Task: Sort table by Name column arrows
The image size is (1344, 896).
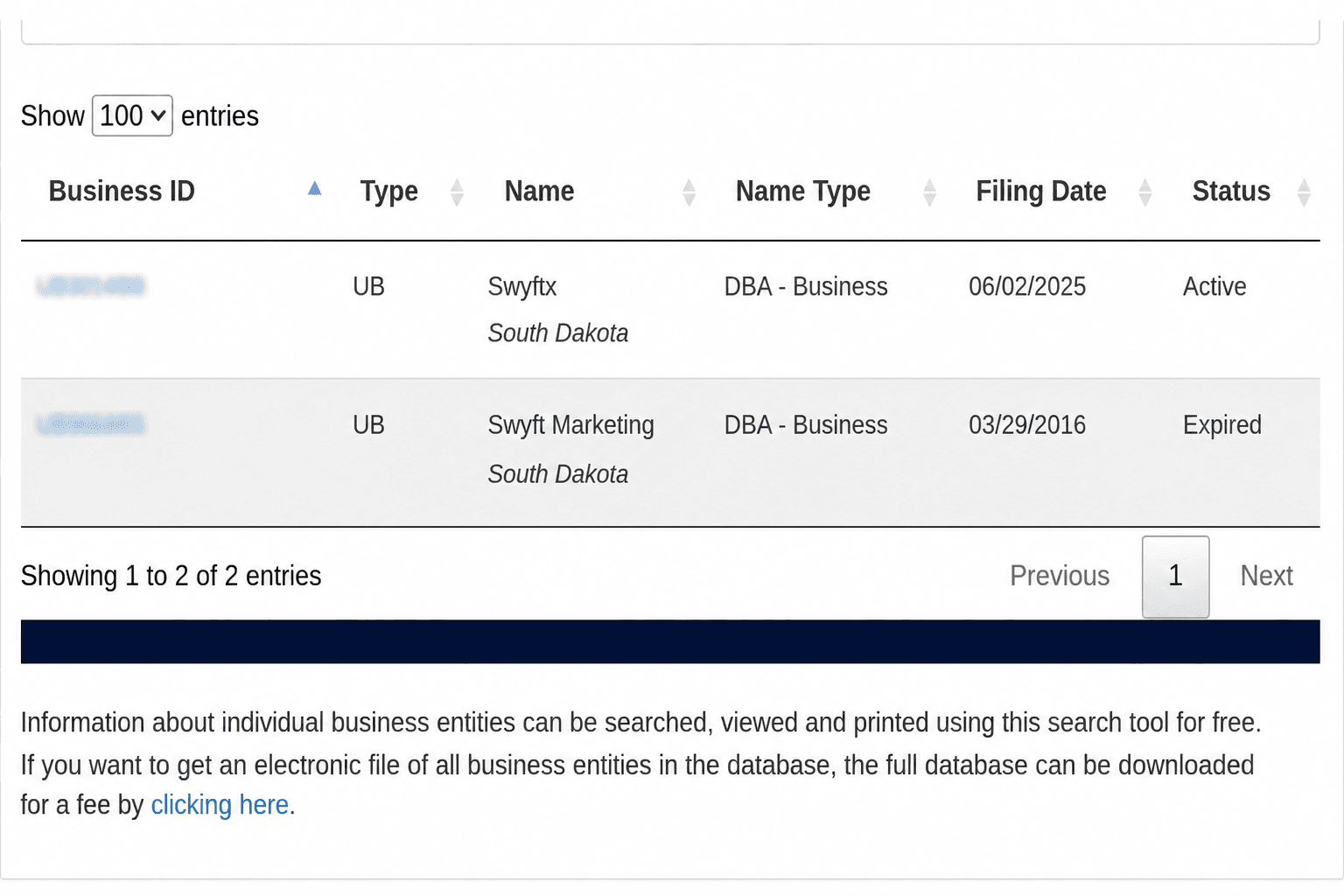Action: coord(689,192)
